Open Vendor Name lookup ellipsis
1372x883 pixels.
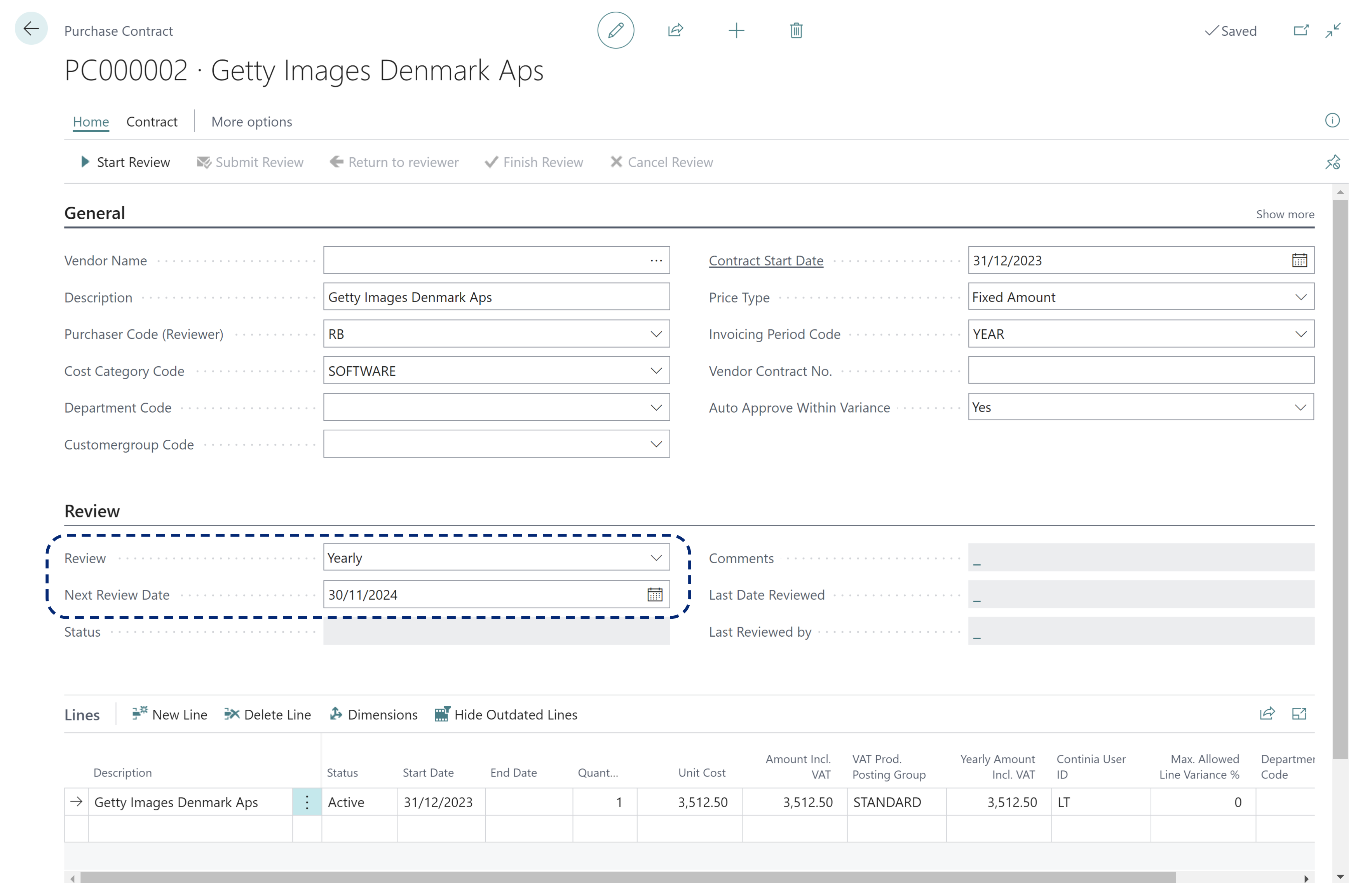[656, 260]
